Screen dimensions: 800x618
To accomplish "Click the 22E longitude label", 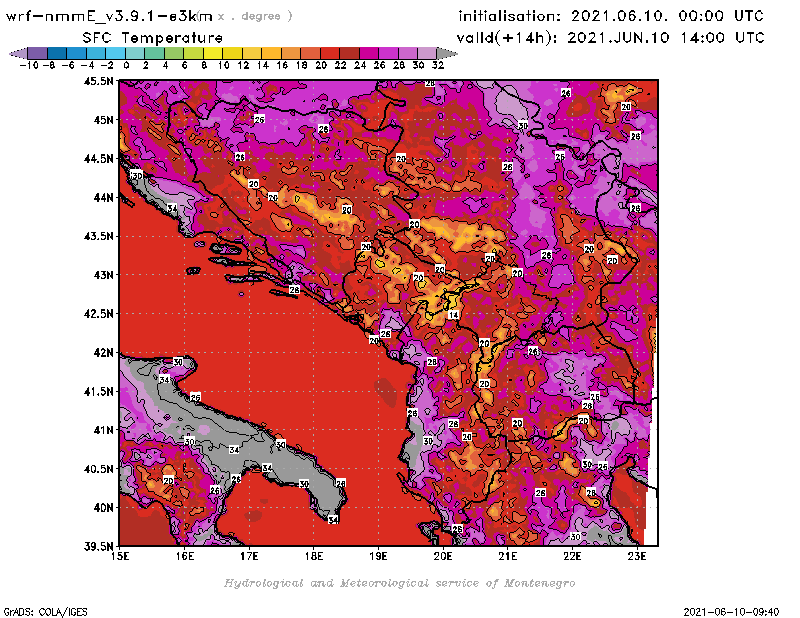I will (572, 556).
